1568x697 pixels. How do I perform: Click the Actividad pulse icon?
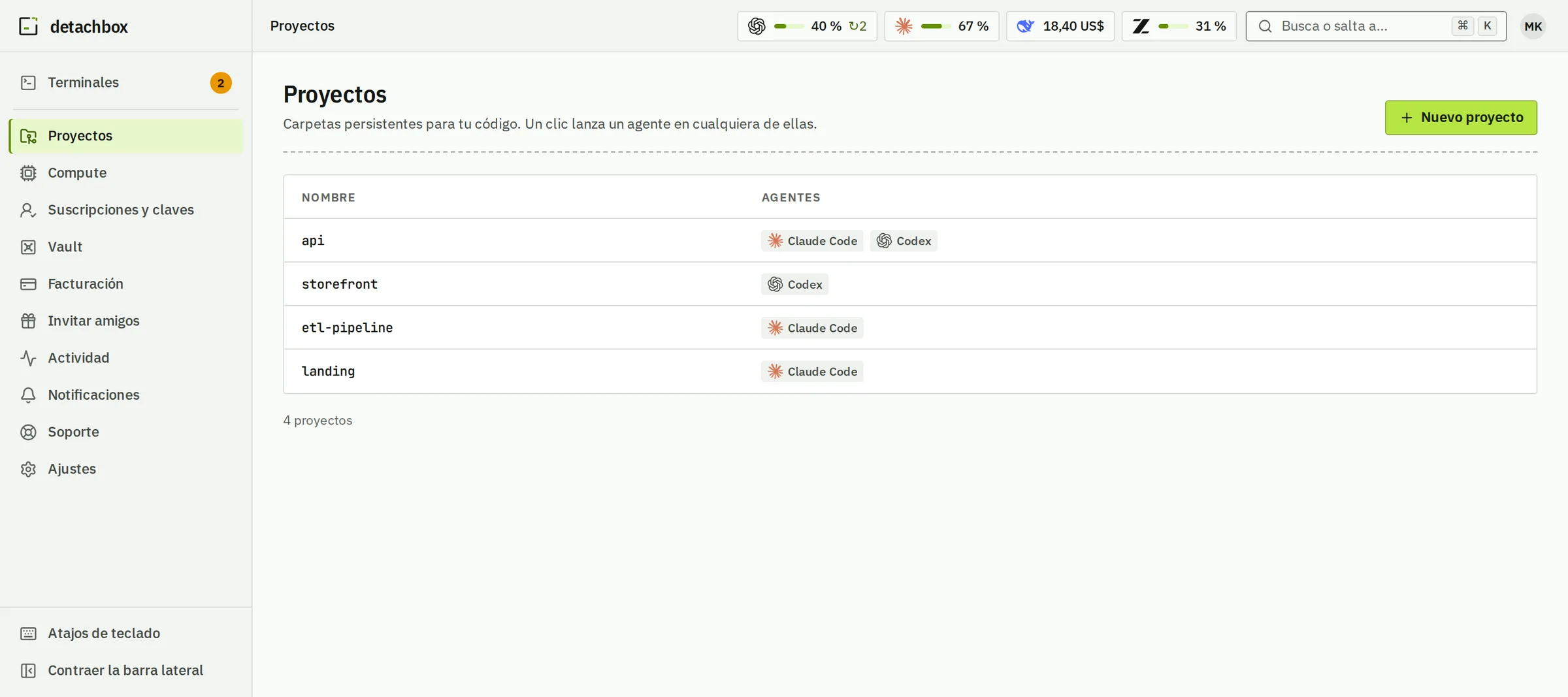pyautogui.click(x=28, y=358)
